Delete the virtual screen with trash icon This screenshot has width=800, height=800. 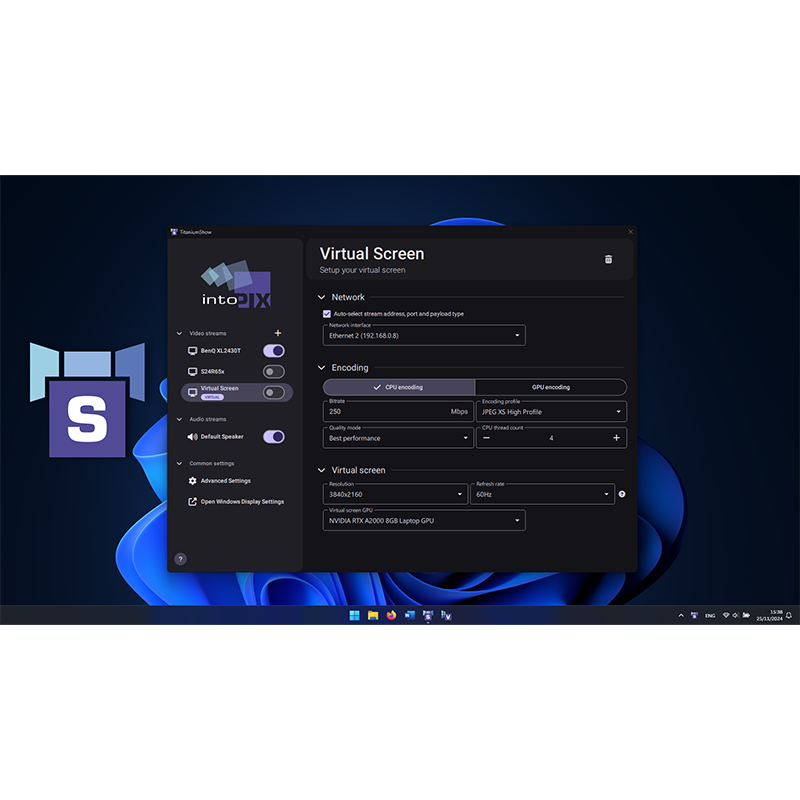point(608,259)
